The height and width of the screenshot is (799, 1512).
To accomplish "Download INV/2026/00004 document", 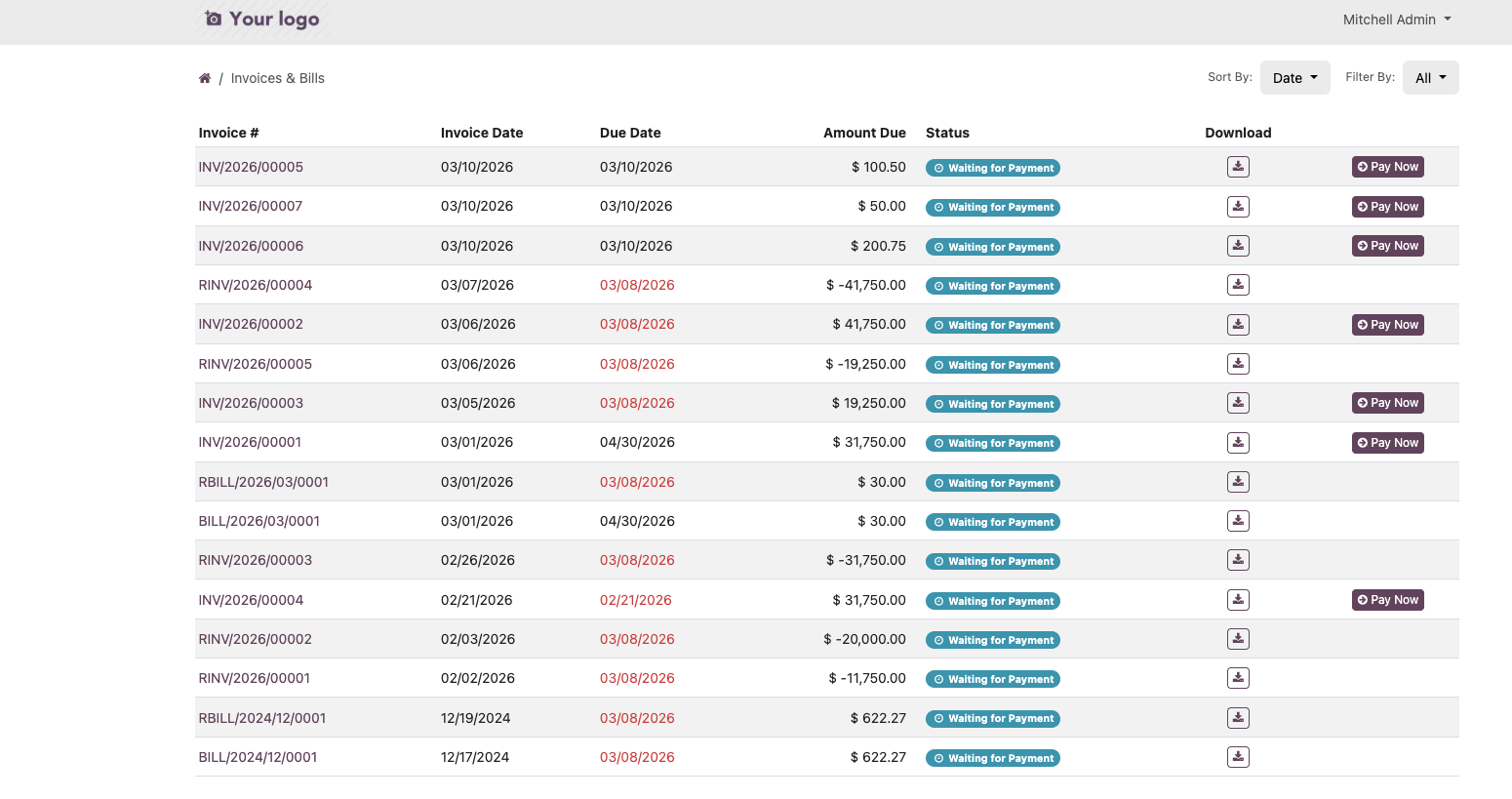I will click(x=1238, y=600).
